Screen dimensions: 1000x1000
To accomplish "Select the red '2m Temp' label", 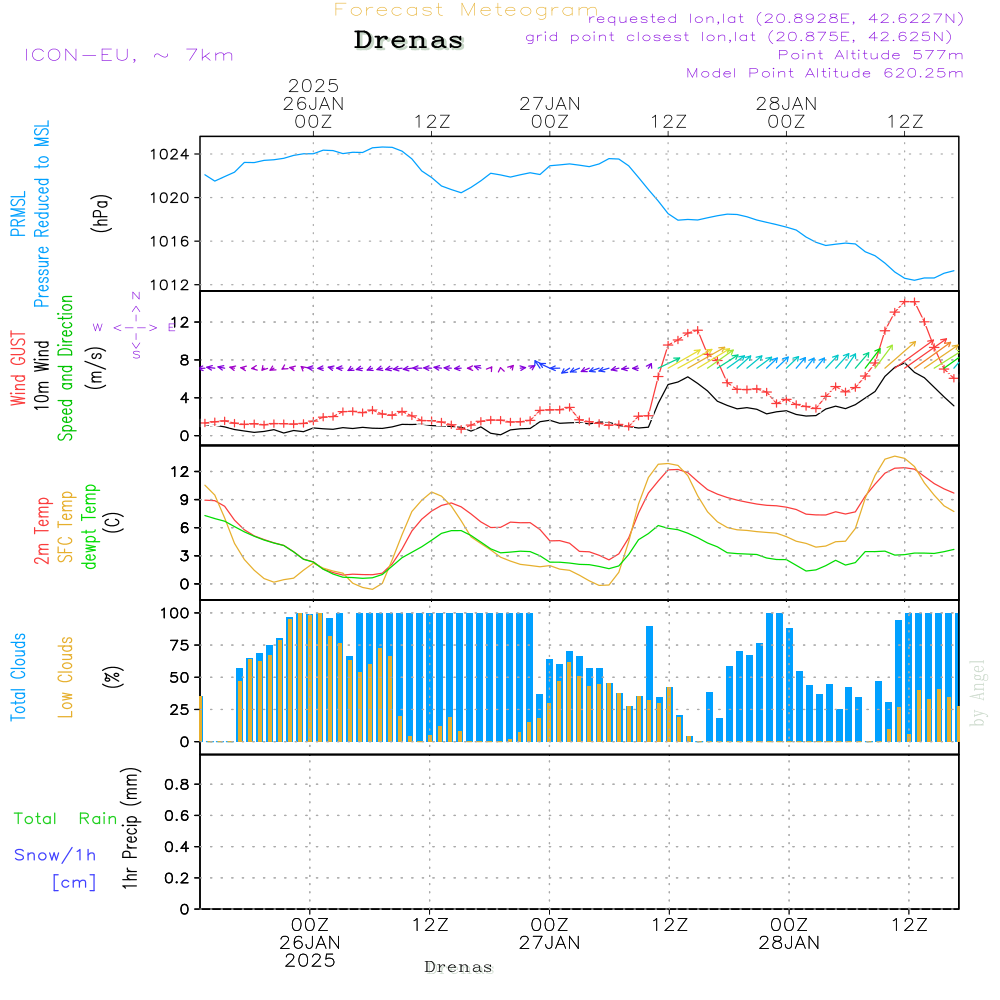I will click(41, 531).
